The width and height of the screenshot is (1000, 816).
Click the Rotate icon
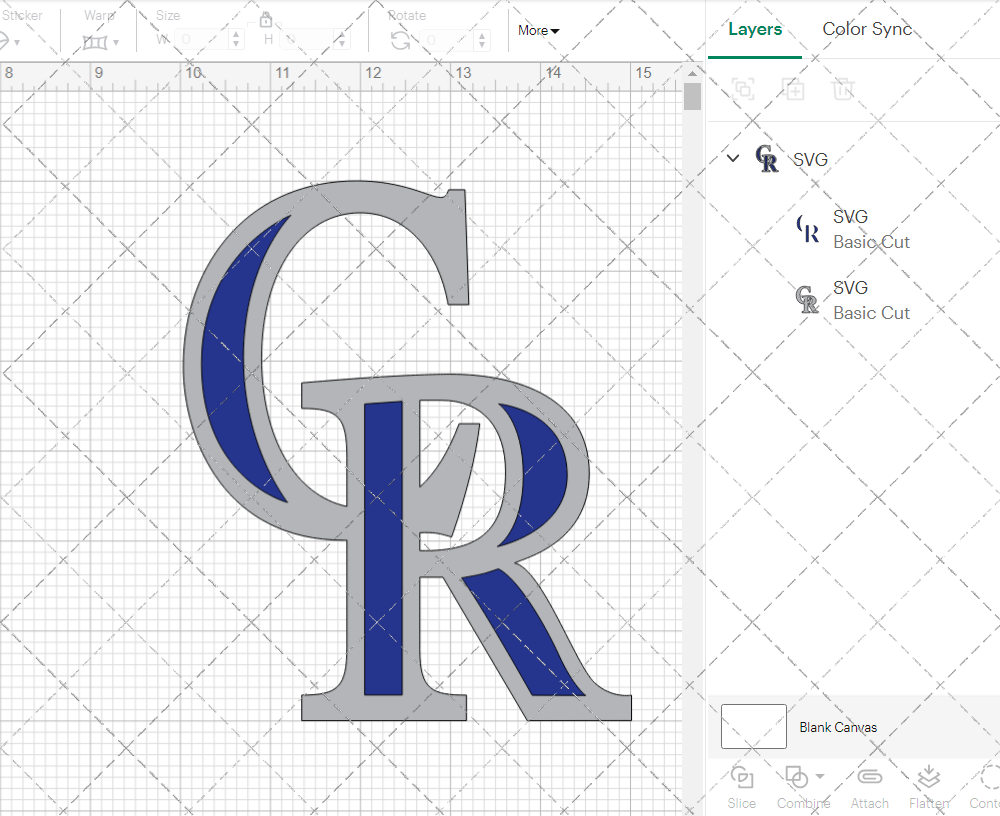click(x=401, y=41)
